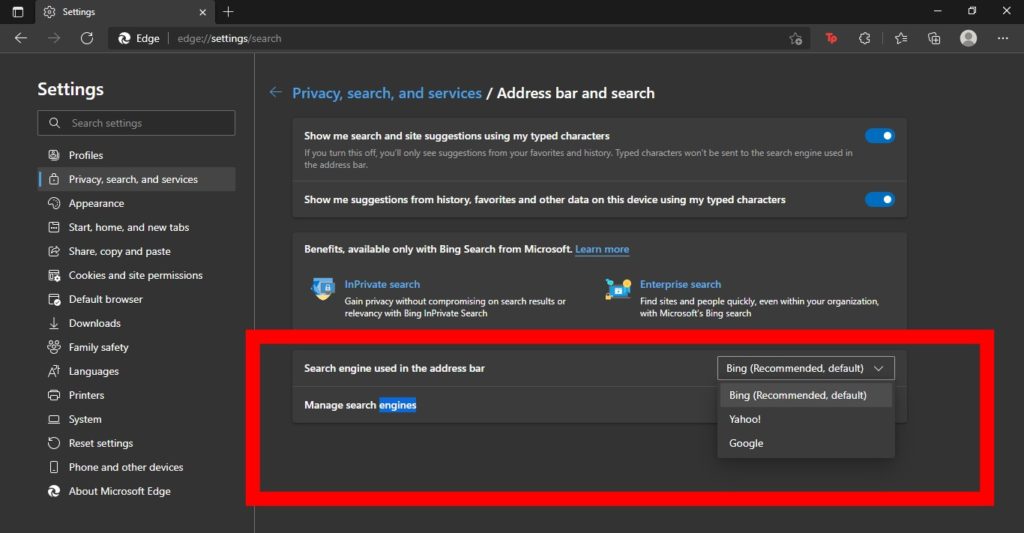This screenshot has height=533, width=1024.
Task: Toggle search and site suggestions switch
Action: pyautogui.click(x=880, y=136)
